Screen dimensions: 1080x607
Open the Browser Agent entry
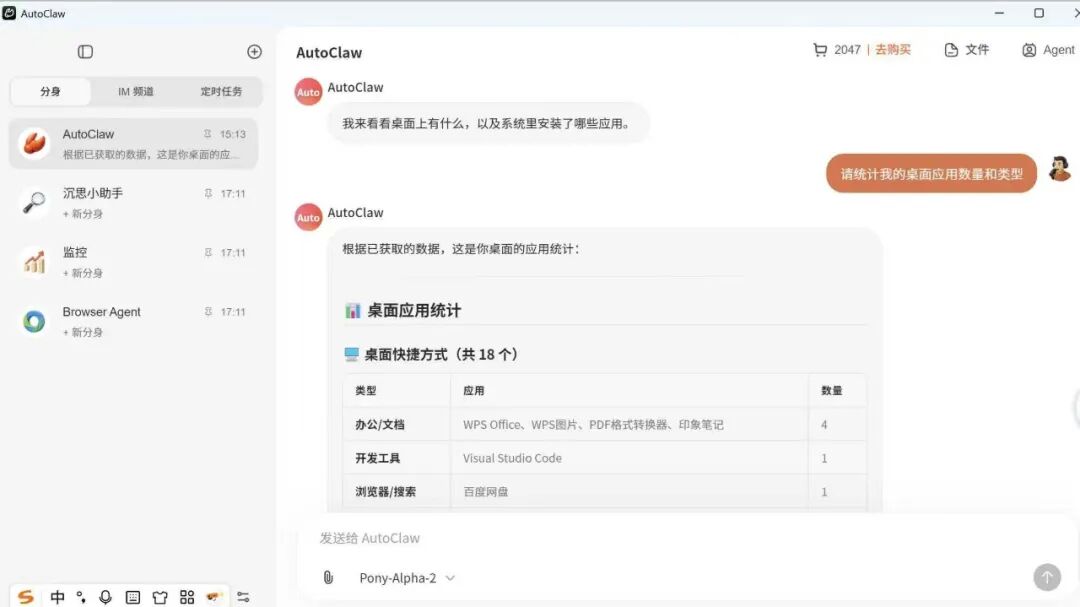[134, 321]
